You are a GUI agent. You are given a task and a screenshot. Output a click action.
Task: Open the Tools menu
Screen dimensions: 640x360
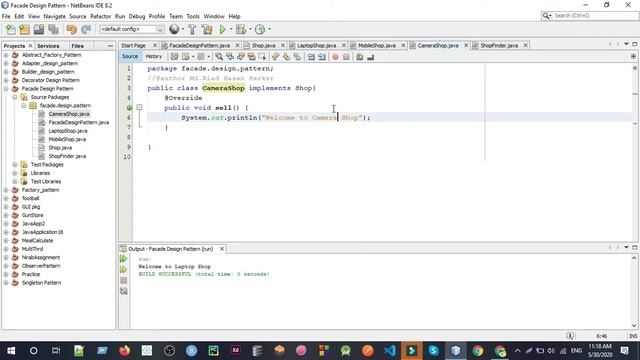pos(193,16)
